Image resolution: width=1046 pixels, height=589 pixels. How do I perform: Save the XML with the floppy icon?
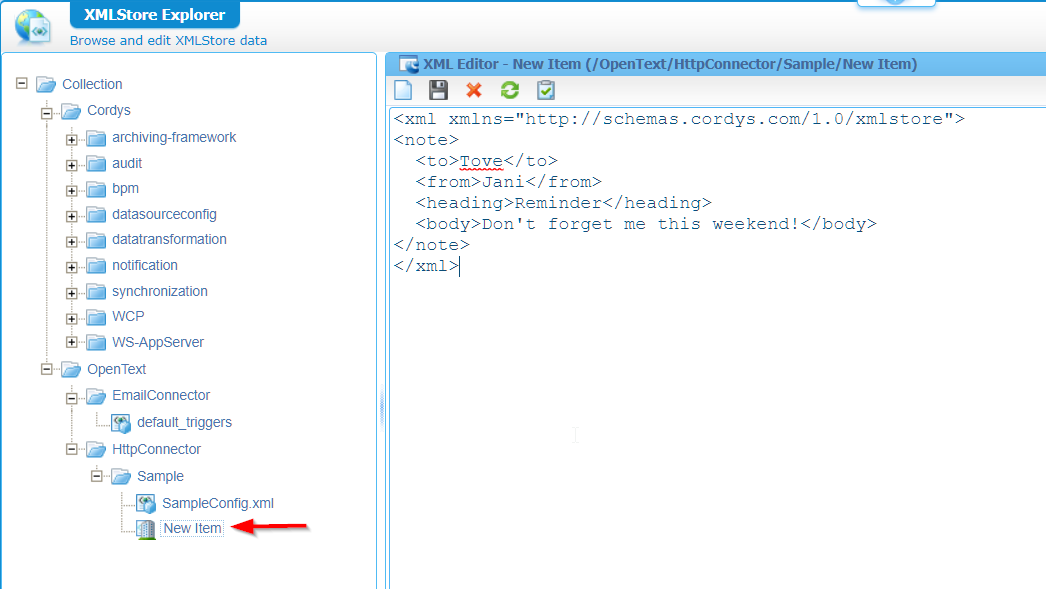point(438,90)
